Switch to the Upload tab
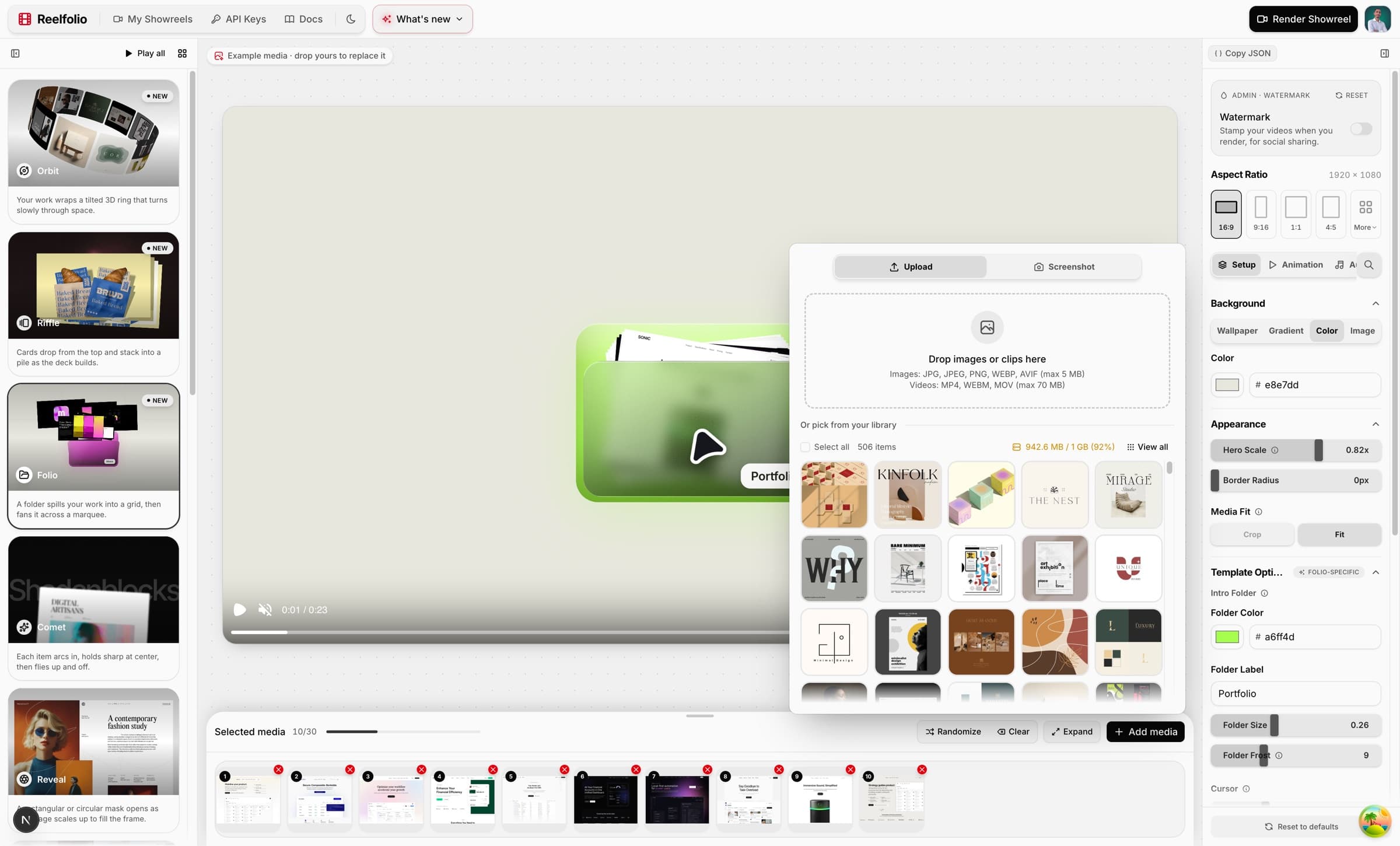Screen dimensions: 1400x846 click(911, 267)
